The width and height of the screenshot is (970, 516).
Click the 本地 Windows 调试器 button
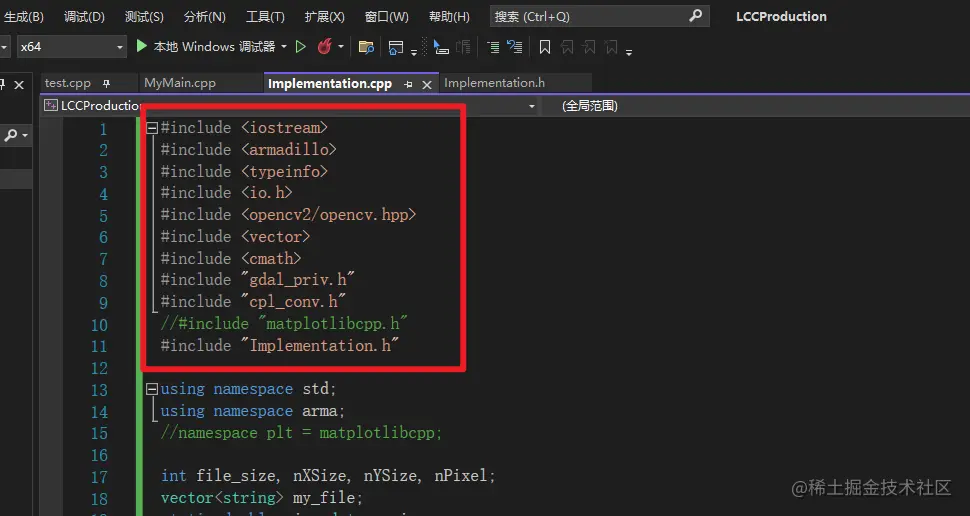coord(213,46)
